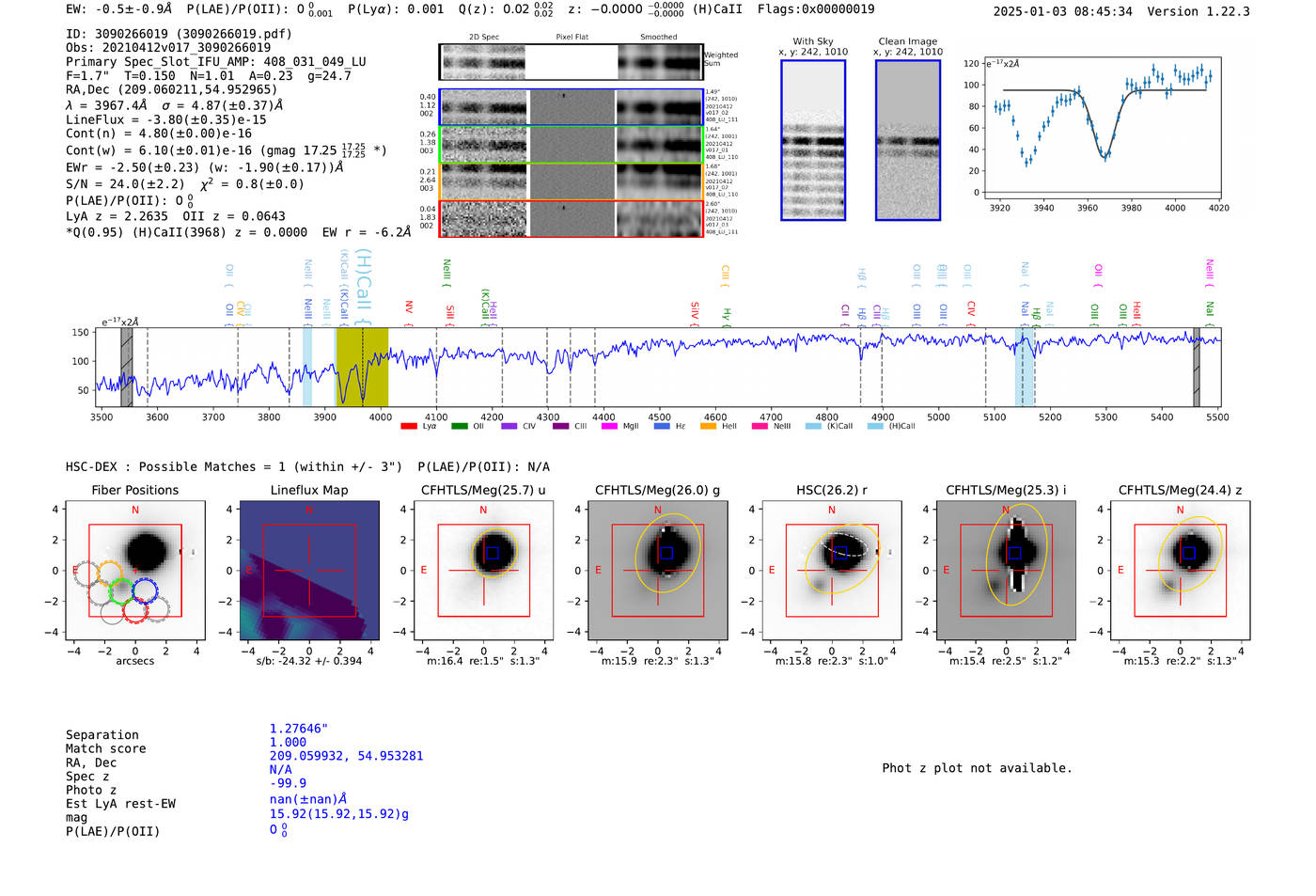This screenshot has height=896, width=1316.
Task: Select the Primary Spec_Slot_IFU_AMP line
Action: (x=216, y=62)
